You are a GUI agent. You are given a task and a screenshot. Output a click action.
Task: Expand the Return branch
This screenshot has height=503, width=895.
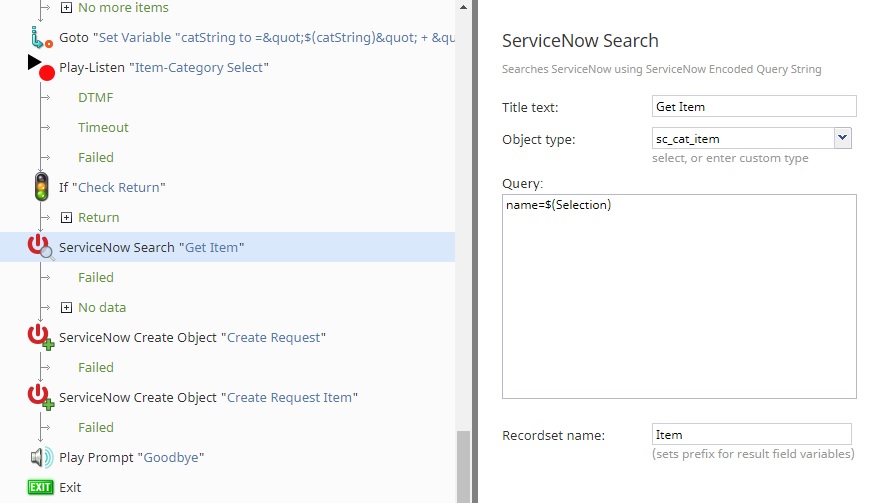[66, 218]
